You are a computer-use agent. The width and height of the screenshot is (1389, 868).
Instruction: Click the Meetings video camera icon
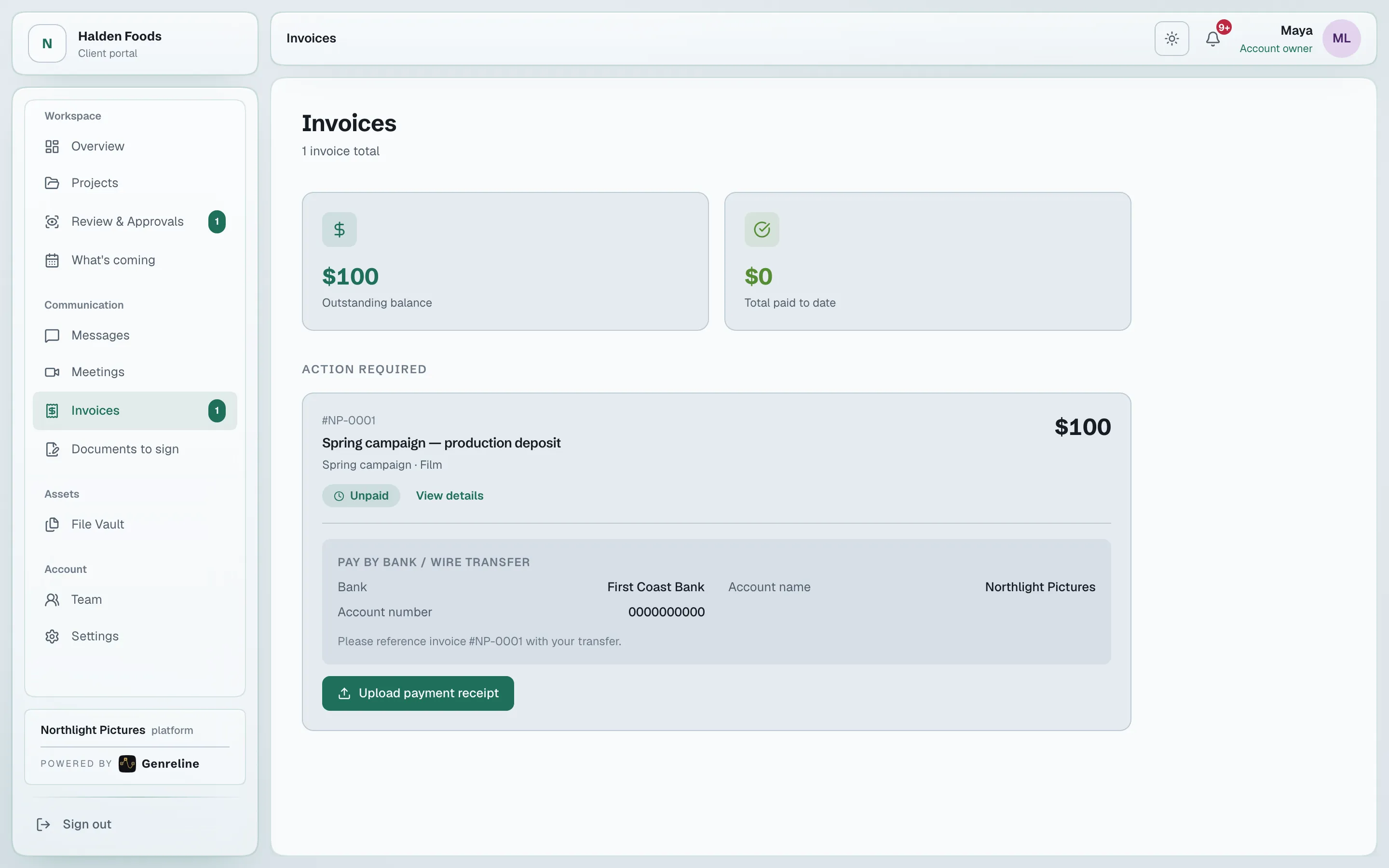[x=52, y=372]
